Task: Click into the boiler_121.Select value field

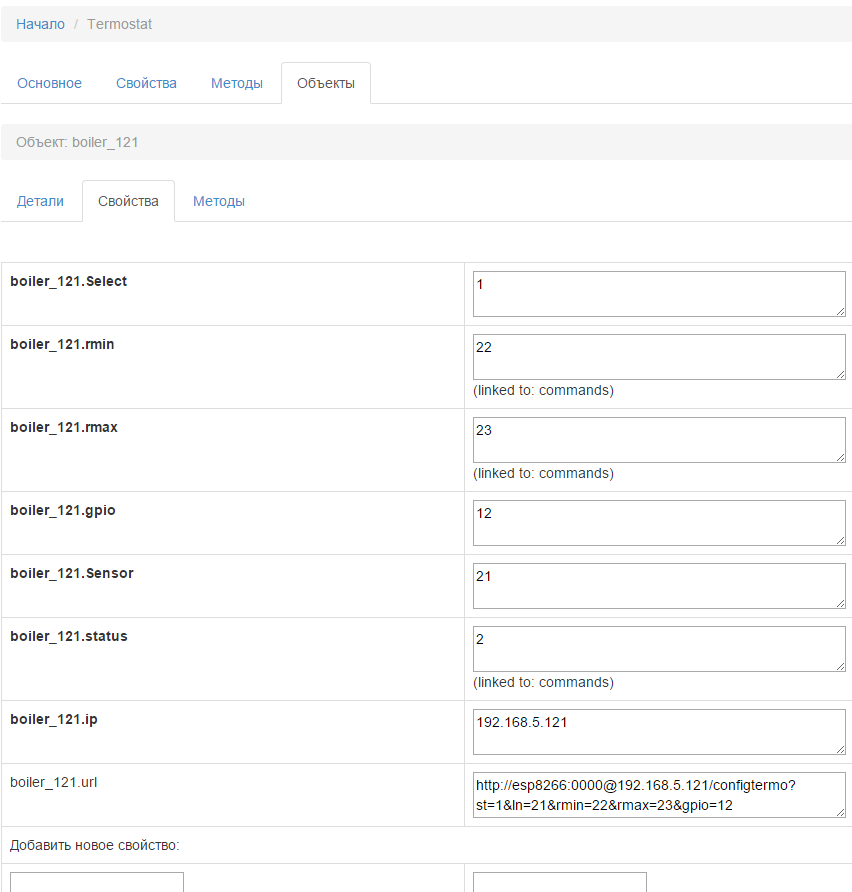Action: point(658,294)
